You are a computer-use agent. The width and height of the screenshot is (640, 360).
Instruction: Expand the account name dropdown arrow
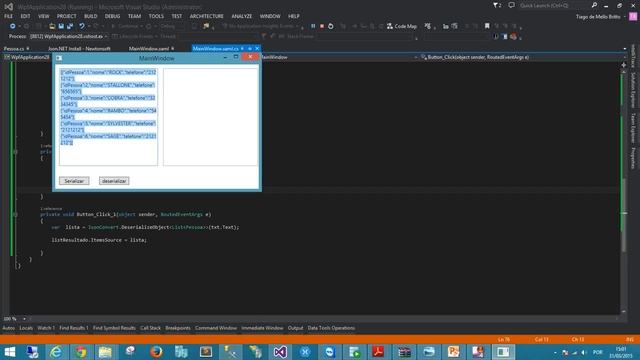click(624, 17)
